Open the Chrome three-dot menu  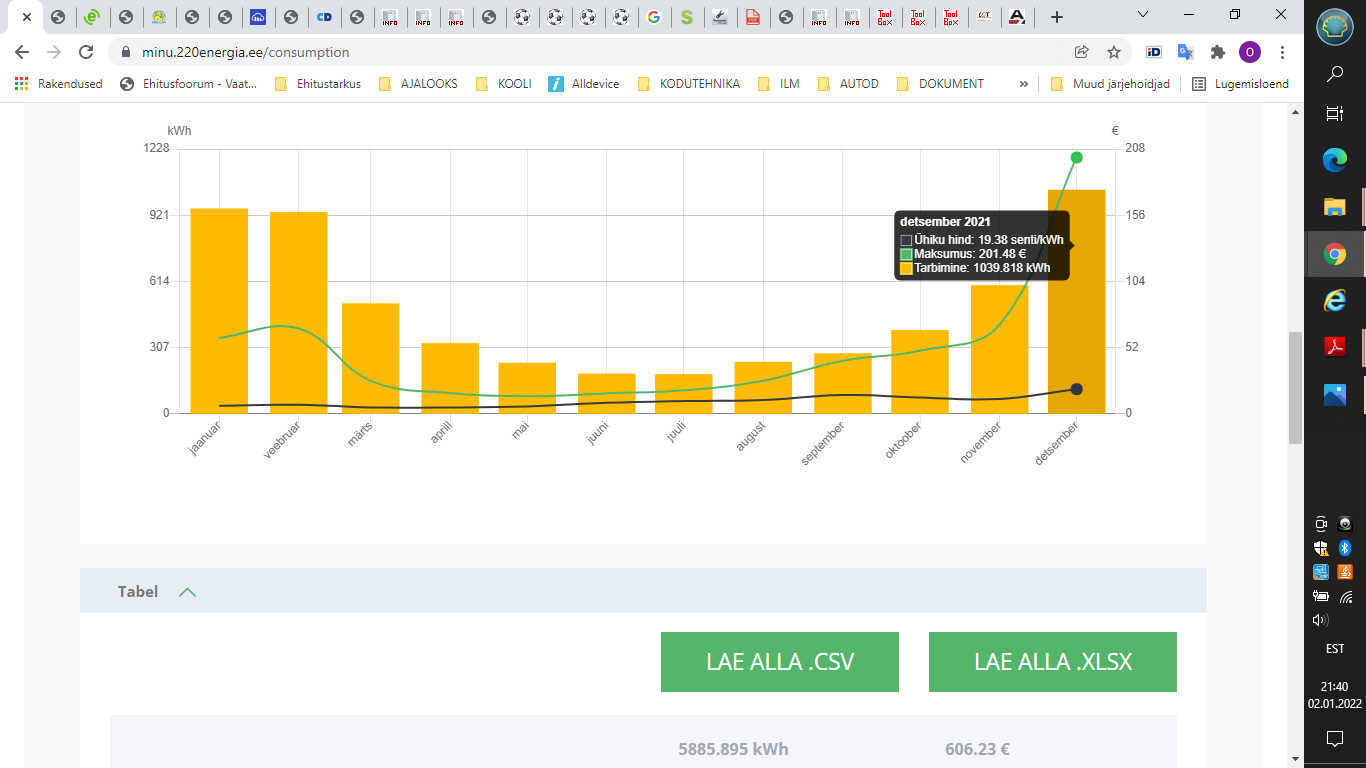click(x=1283, y=52)
